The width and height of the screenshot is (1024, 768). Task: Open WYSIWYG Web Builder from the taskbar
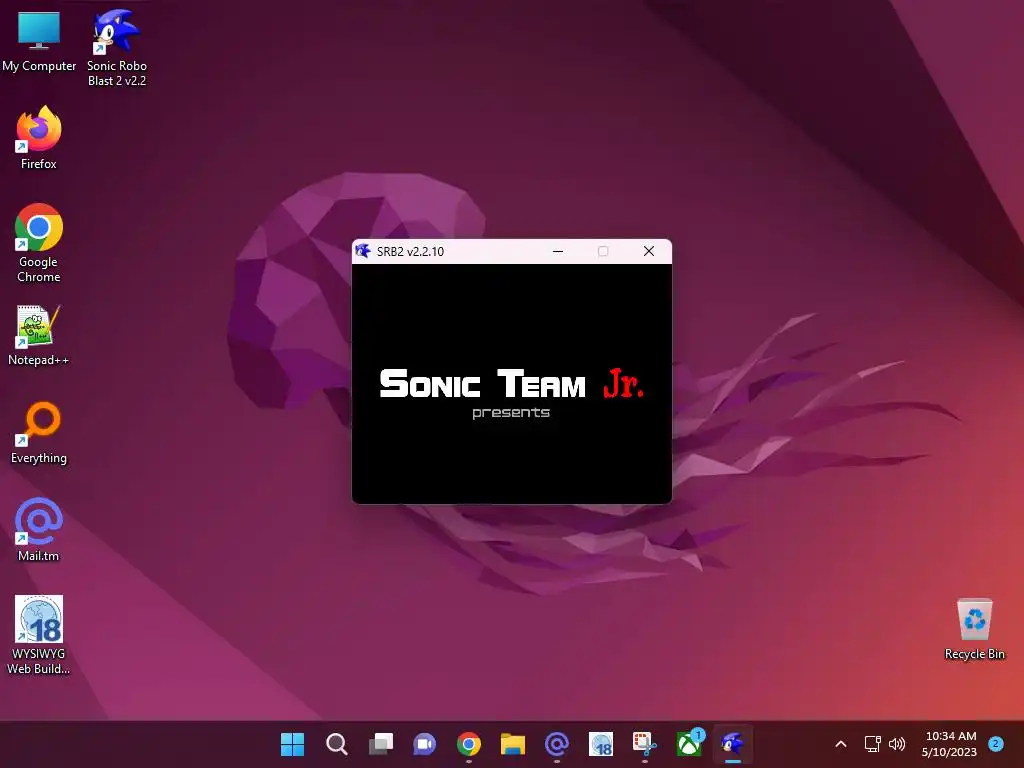[601, 744]
